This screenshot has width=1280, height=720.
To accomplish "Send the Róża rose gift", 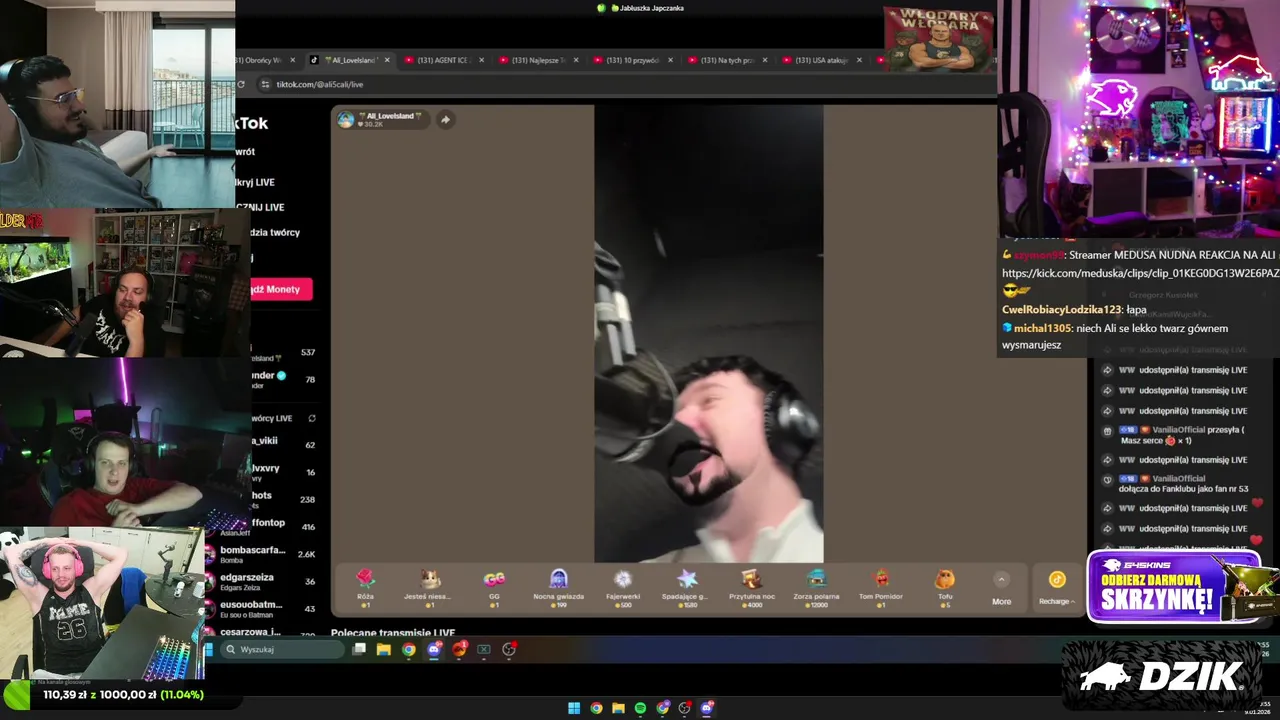I will point(365,587).
